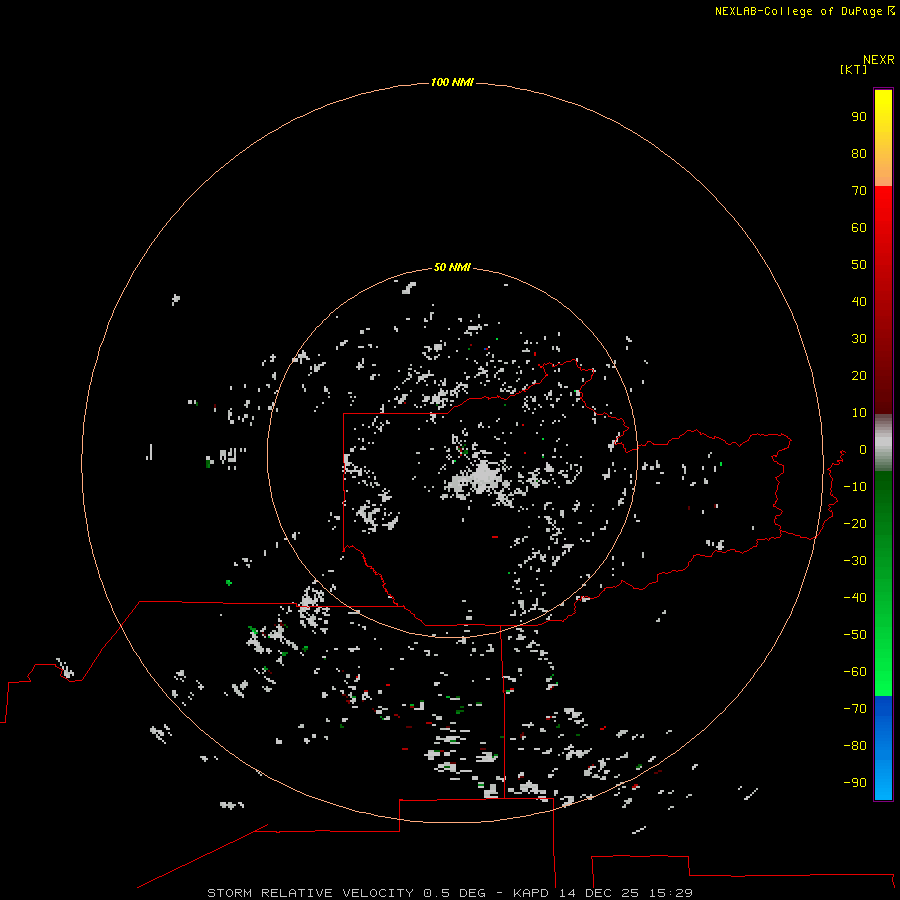Click the -40 knot scale label

(x=855, y=598)
